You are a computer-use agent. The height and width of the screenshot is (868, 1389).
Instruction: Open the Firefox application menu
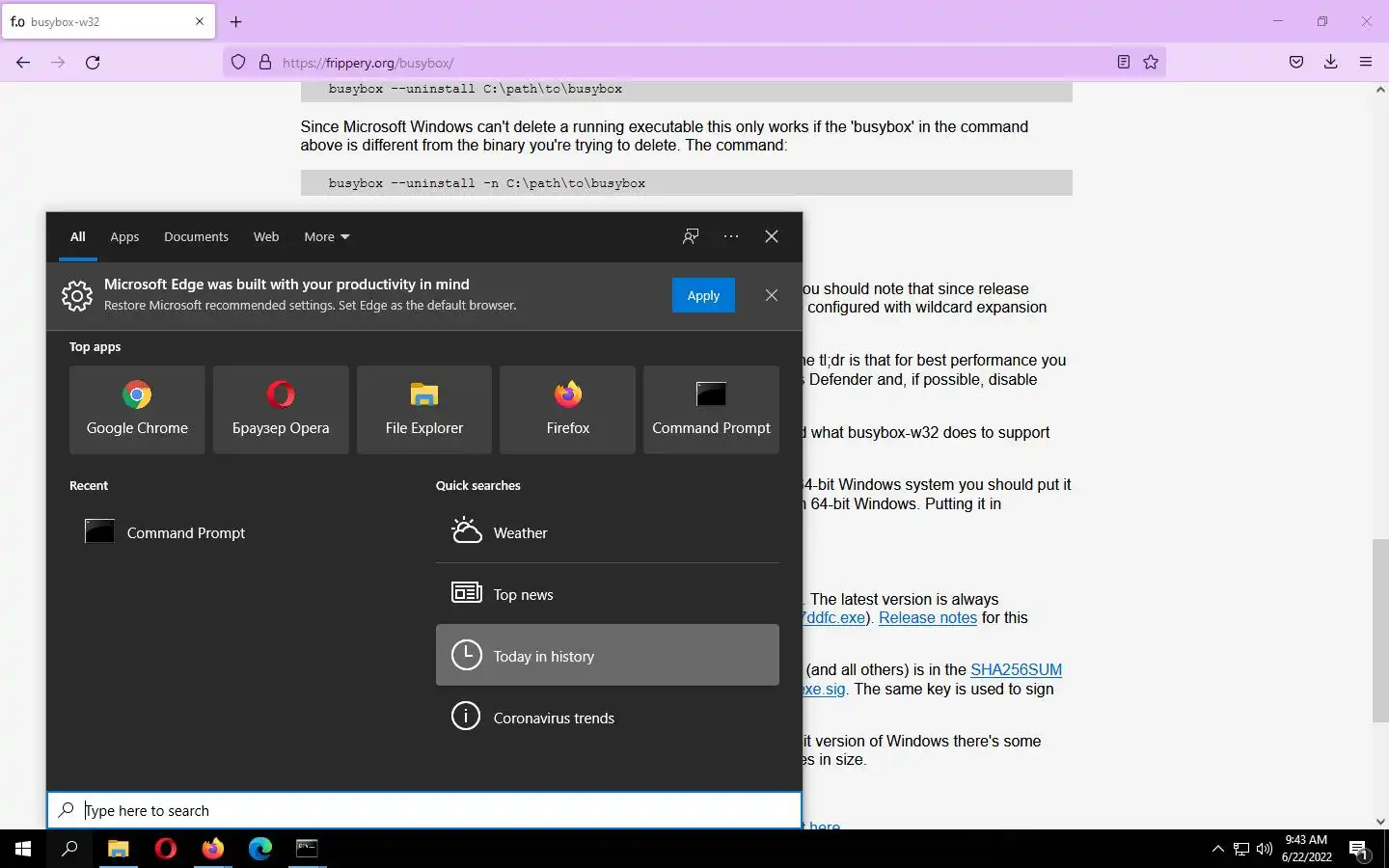point(1366,63)
